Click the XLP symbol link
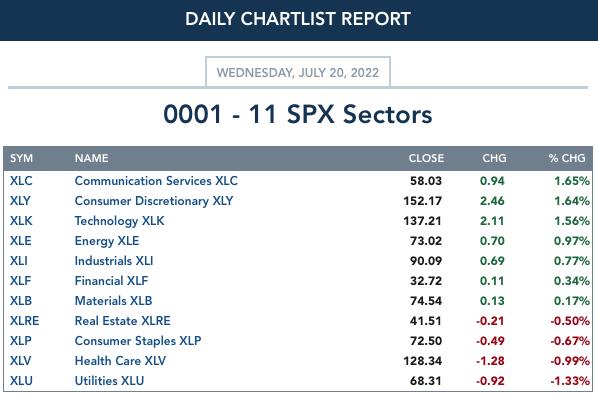Viewport: 598px width, 398px height. 21,340
